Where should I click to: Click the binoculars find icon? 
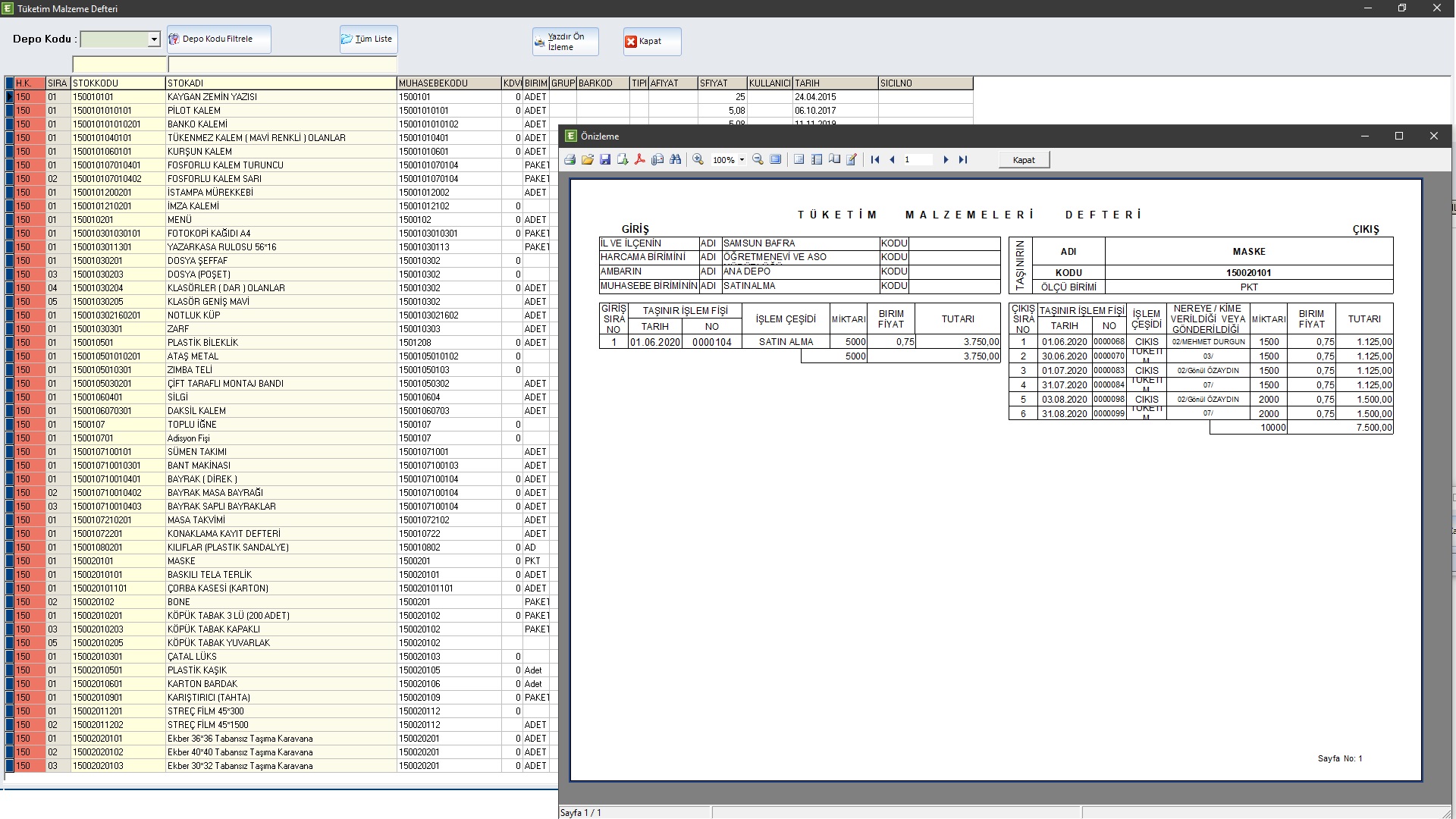point(675,160)
